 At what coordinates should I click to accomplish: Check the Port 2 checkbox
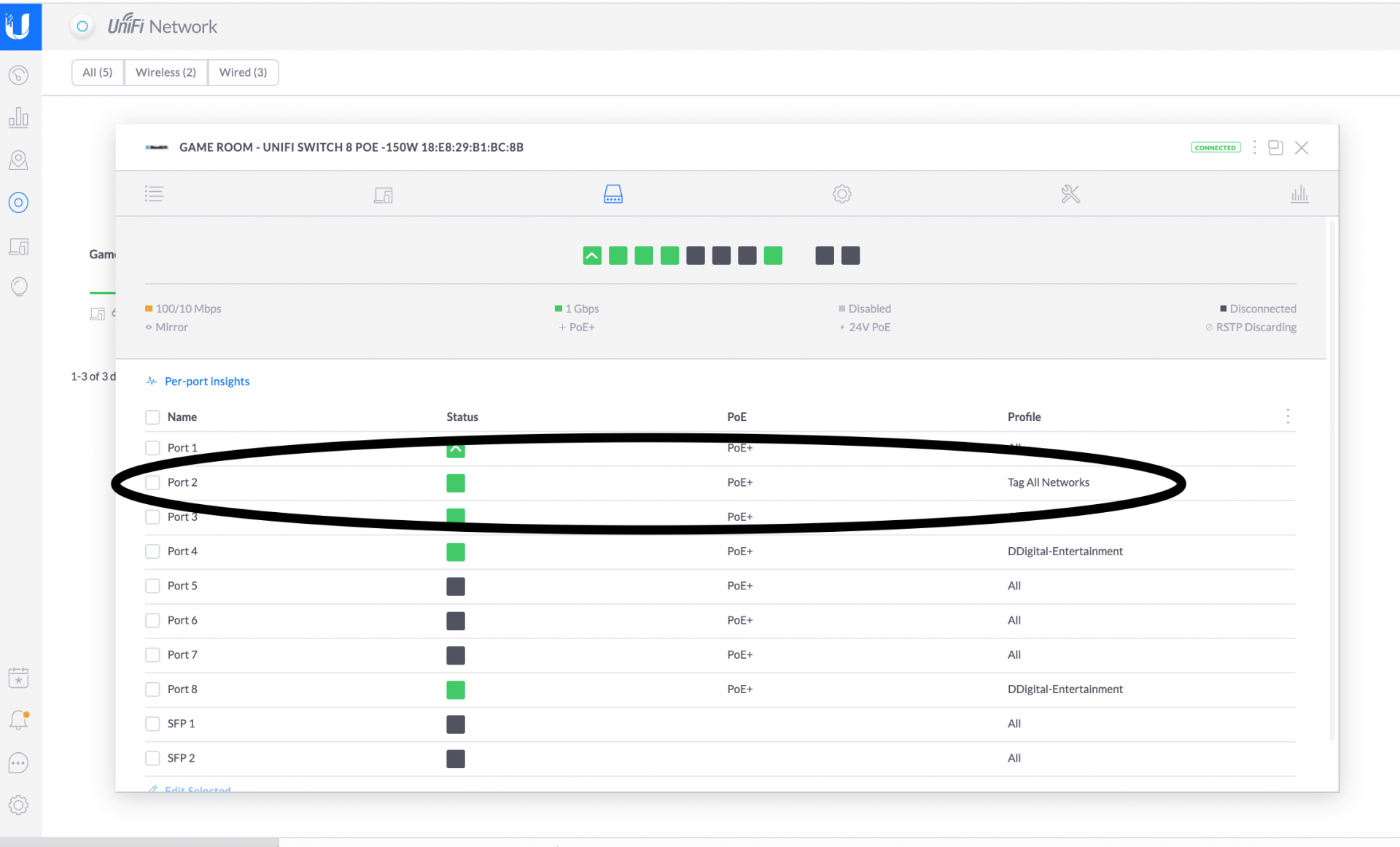pyautogui.click(x=152, y=482)
